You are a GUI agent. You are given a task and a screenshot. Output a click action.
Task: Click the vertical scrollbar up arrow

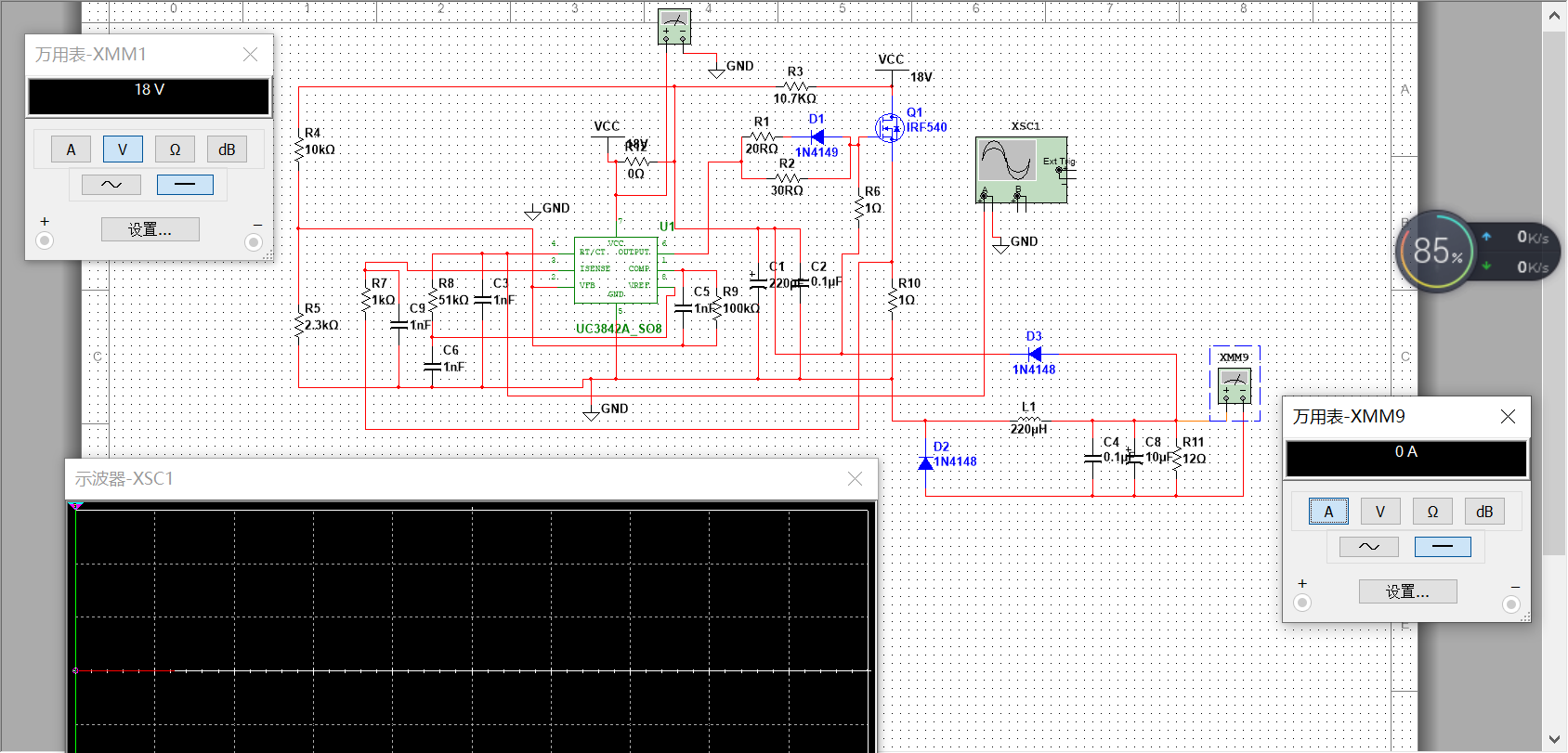[1554, 16]
